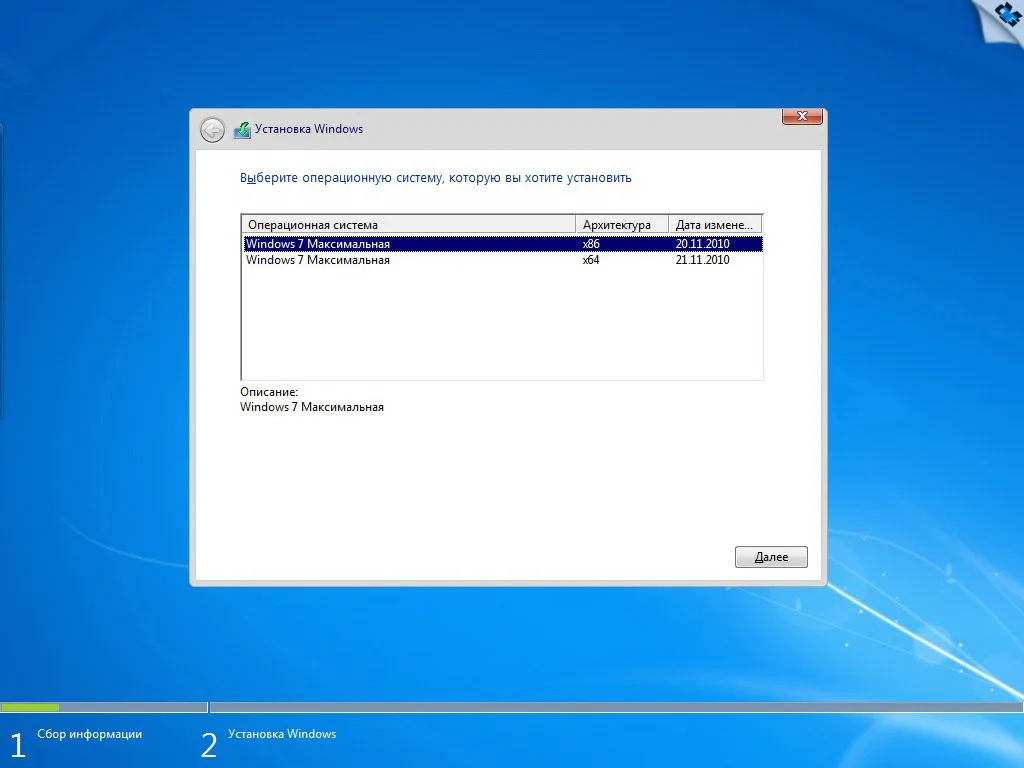
Task: Click the Windows setup icon in title bar
Action: (242, 130)
